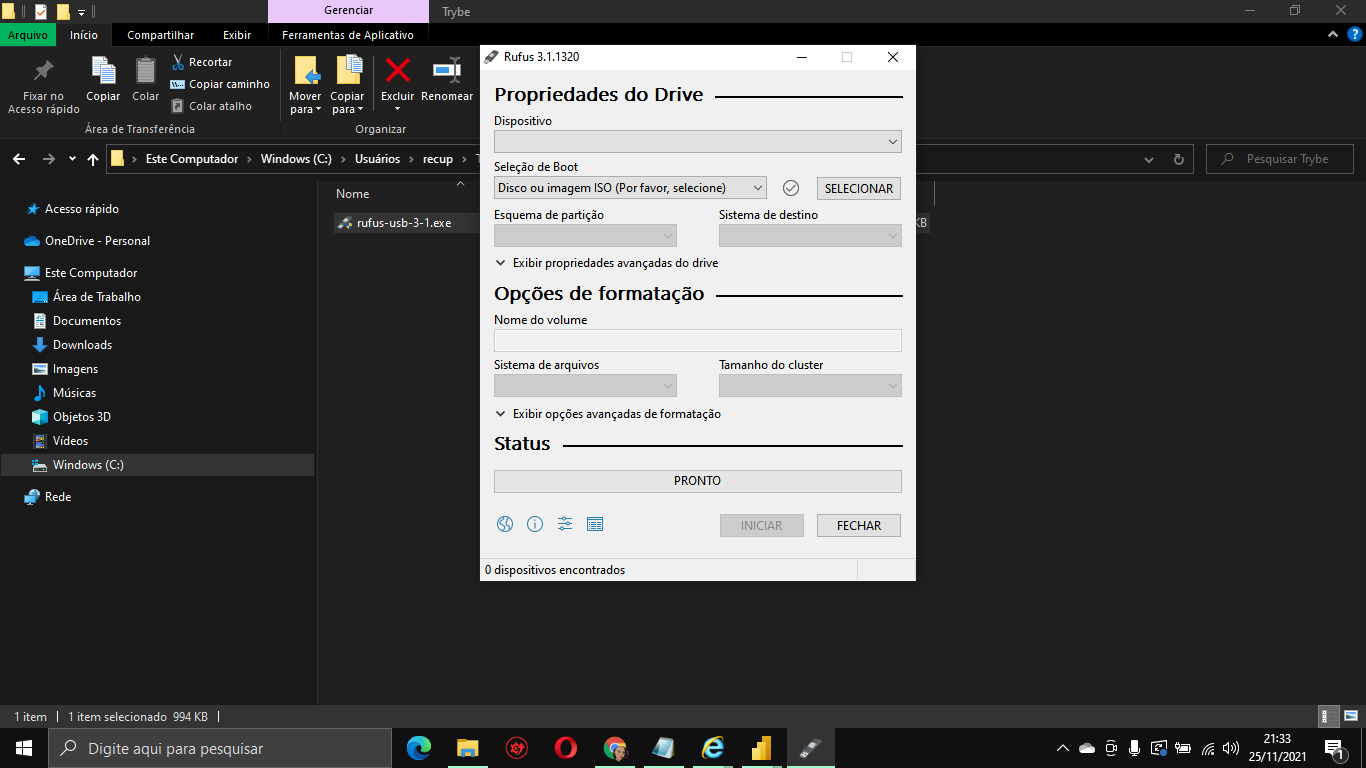The image size is (1366, 768).
Task: Select Documentos in navigation pane
Action: point(87,321)
